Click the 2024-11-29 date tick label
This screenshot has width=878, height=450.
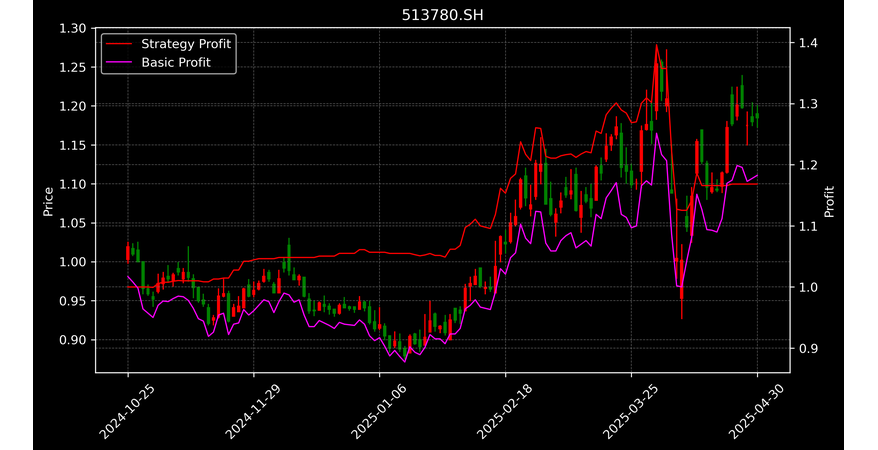click(254, 410)
